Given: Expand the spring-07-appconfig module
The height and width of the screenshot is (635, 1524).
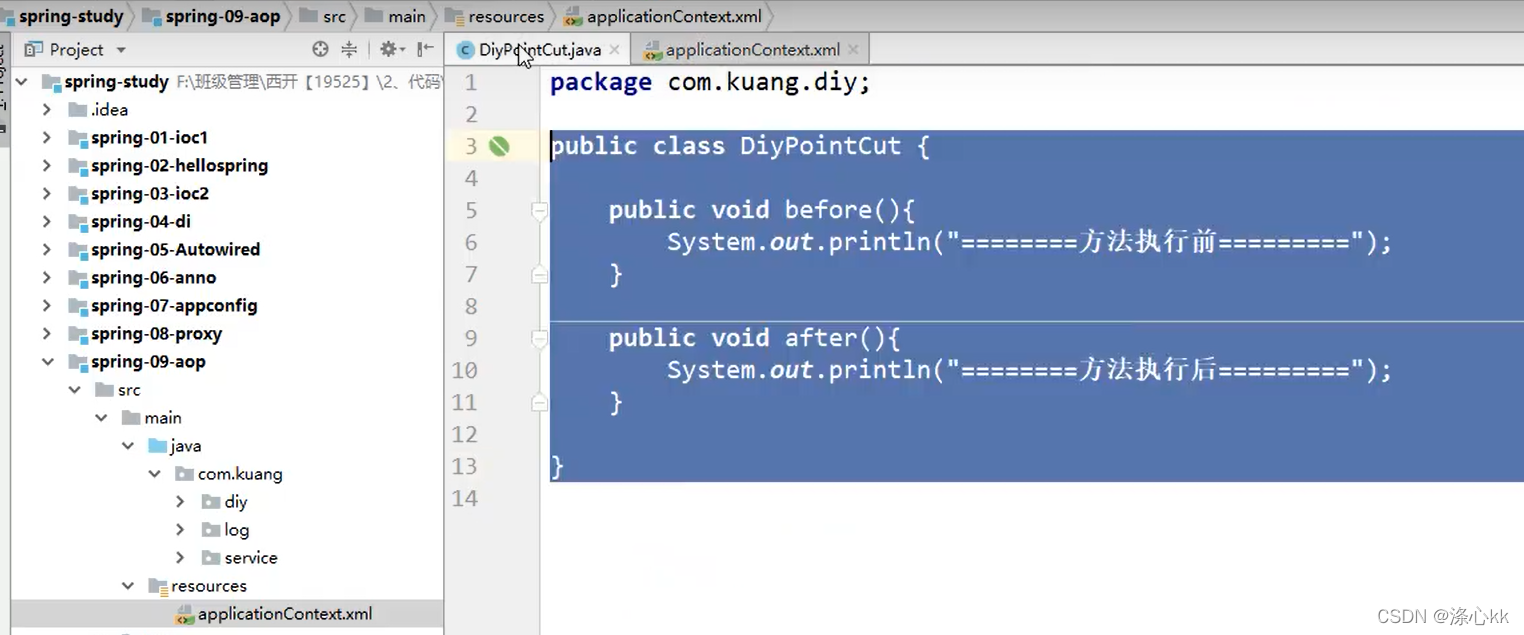Looking at the screenshot, I should (x=47, y=306).
